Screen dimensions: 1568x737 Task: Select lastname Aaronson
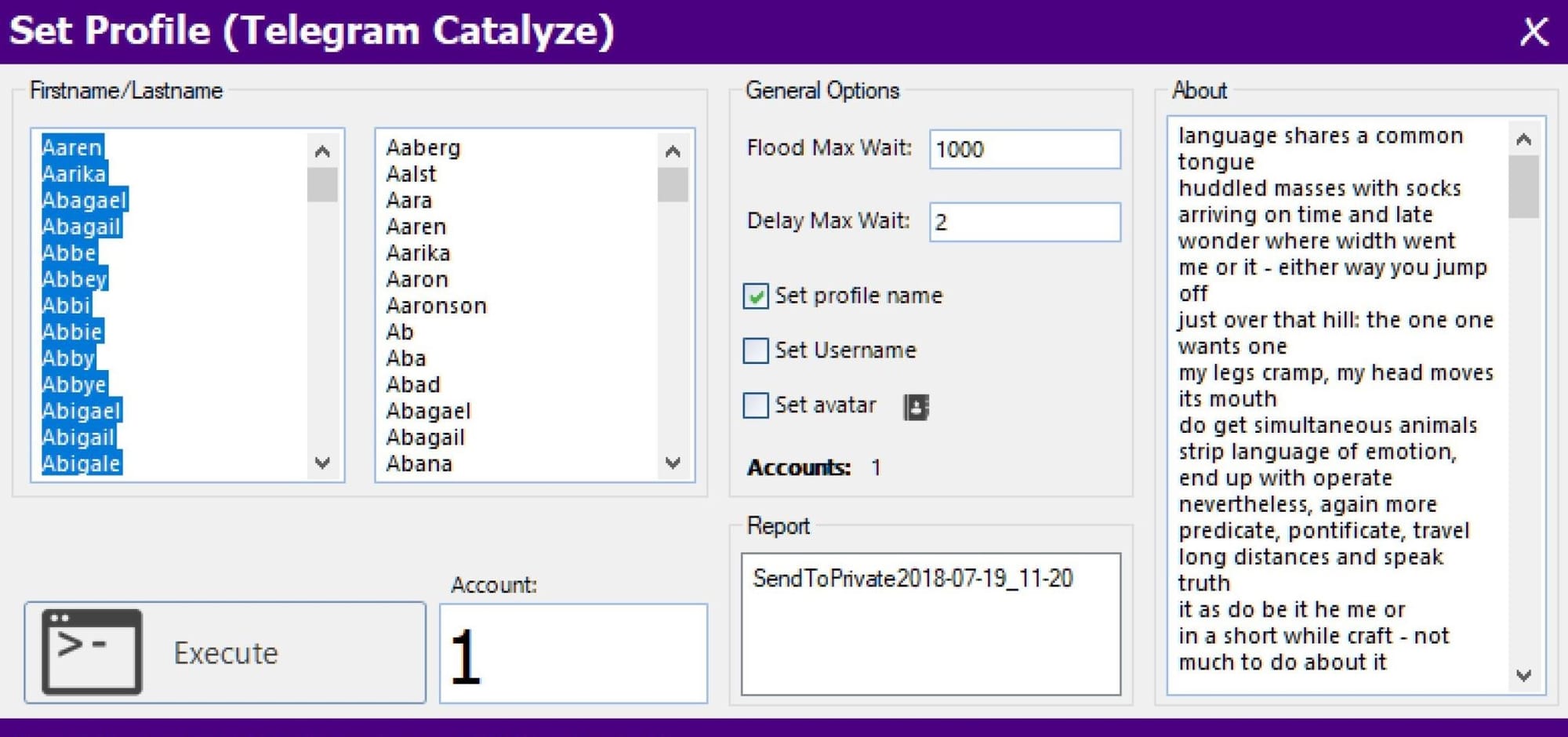point(436,305)
